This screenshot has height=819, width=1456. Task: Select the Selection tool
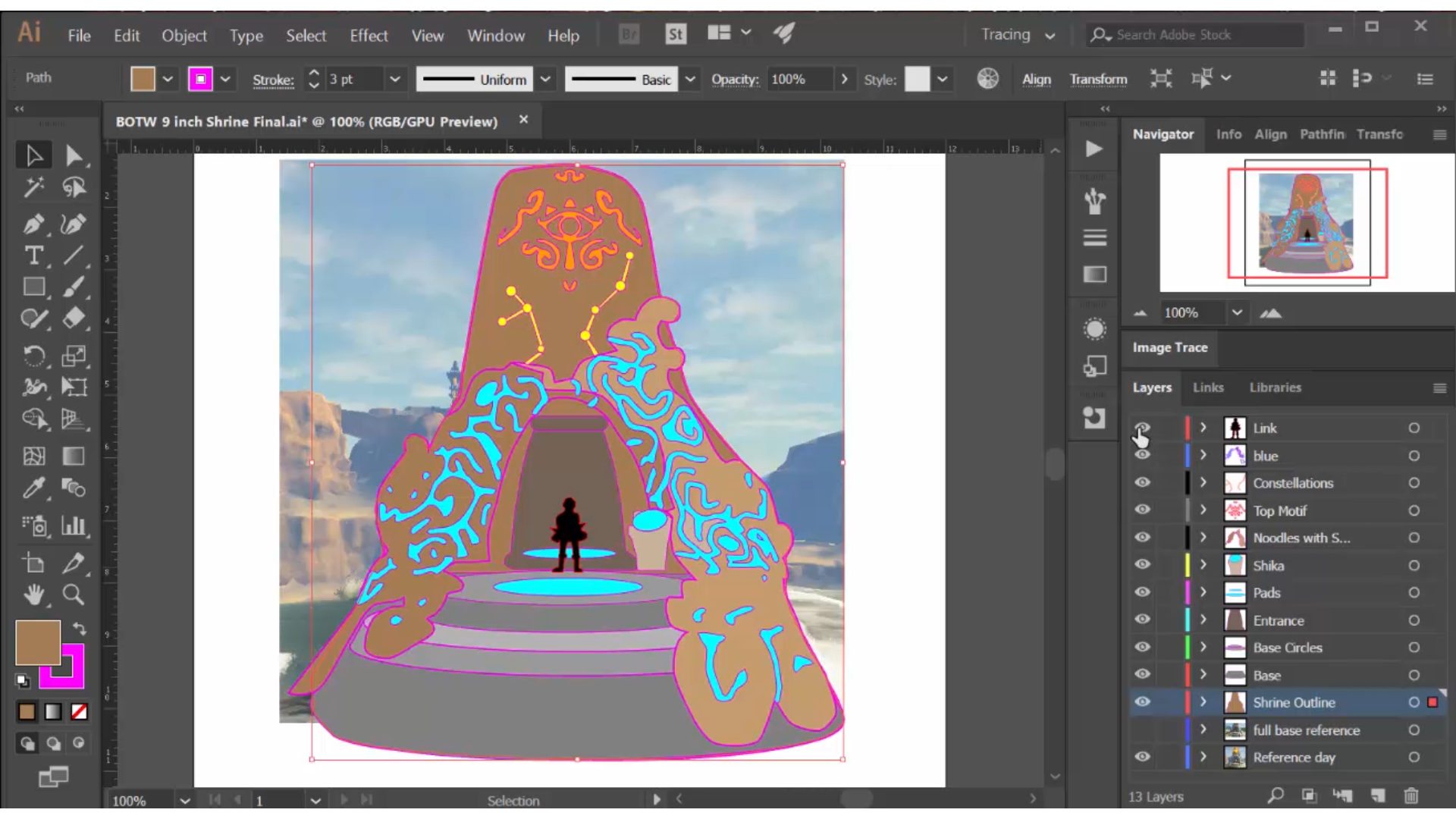tap(33, 155)
